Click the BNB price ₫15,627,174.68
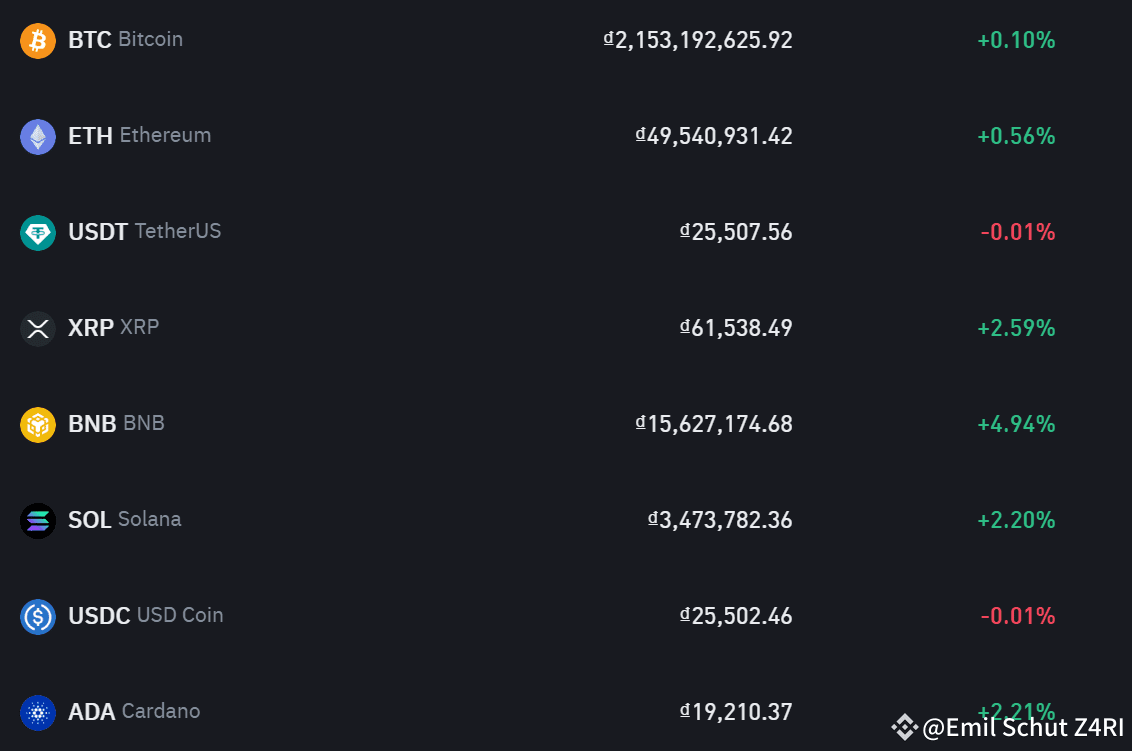The height and width of the screenshot is (751, 1132). point(714,424)
